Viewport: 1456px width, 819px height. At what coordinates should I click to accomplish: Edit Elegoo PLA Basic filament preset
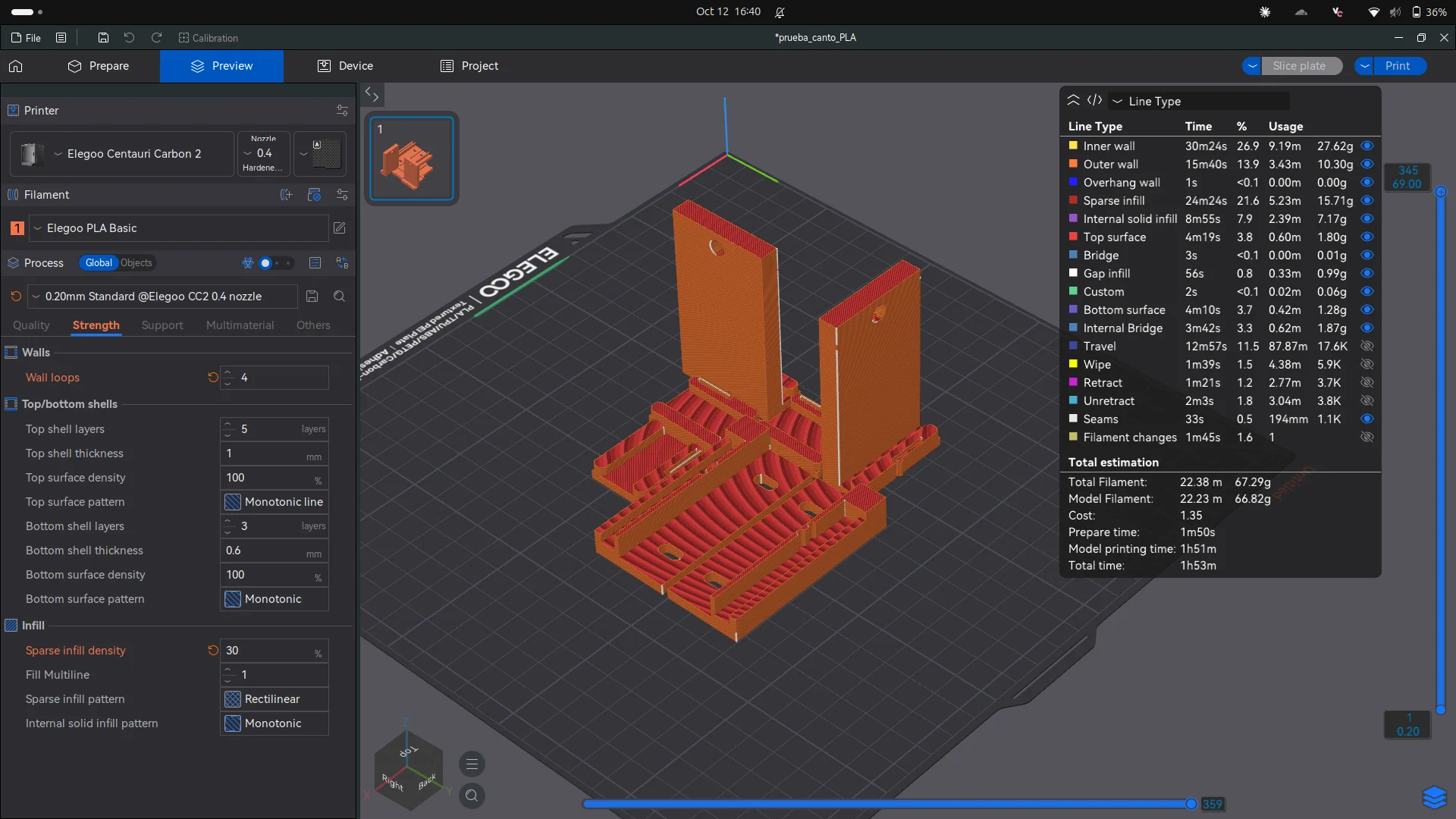click(x=340, y=228)
